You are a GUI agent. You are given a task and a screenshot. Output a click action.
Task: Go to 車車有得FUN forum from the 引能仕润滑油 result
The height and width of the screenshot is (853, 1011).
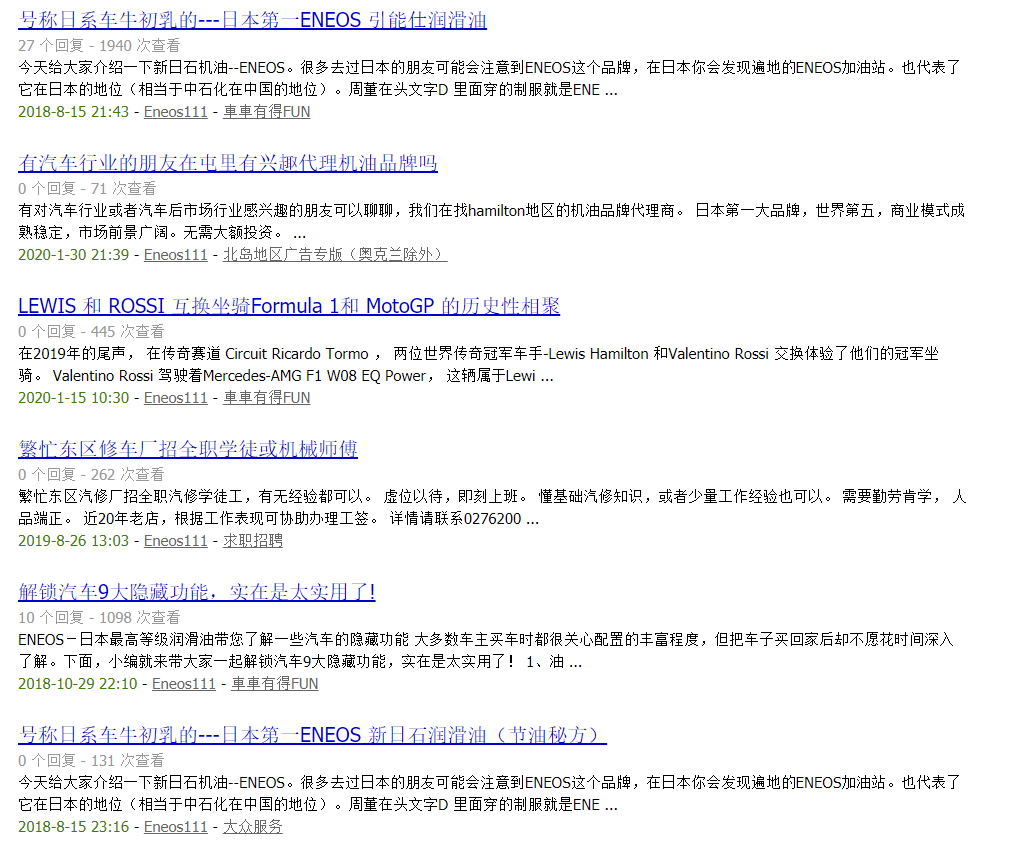(266, 112)
